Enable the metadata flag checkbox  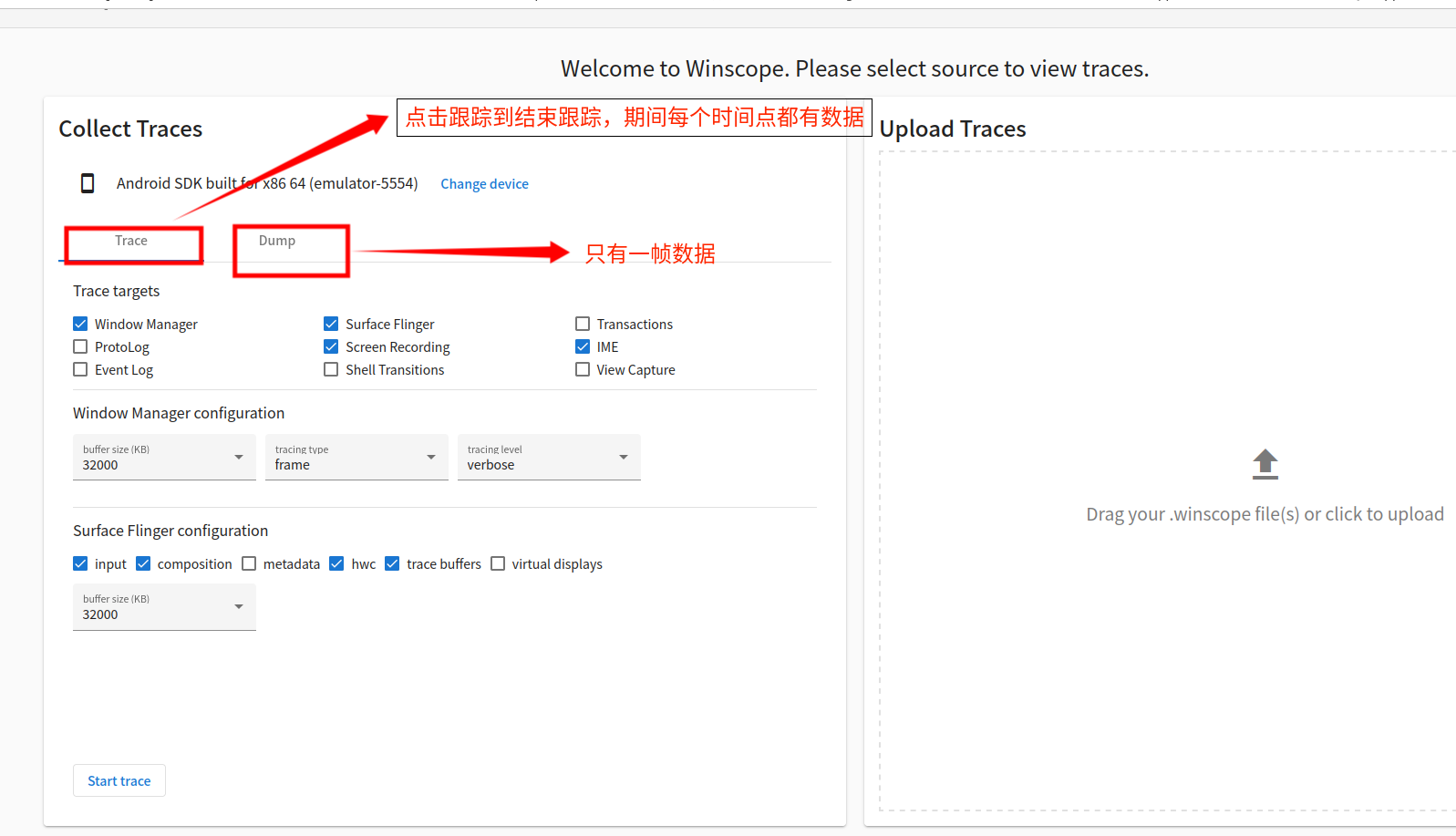pyautogui.click(x=249, y=563)
